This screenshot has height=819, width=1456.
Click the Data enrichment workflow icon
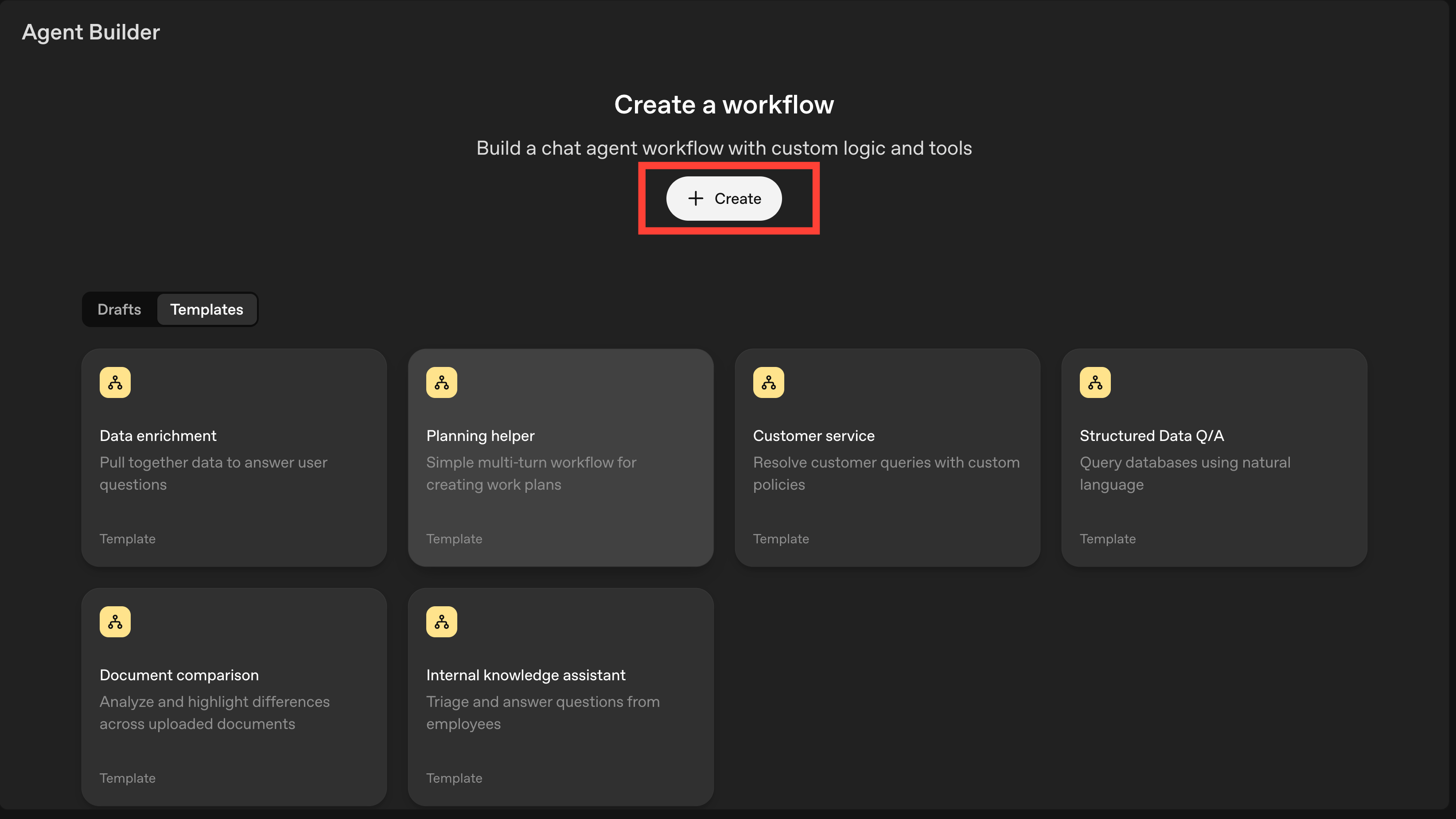[115, 382]
